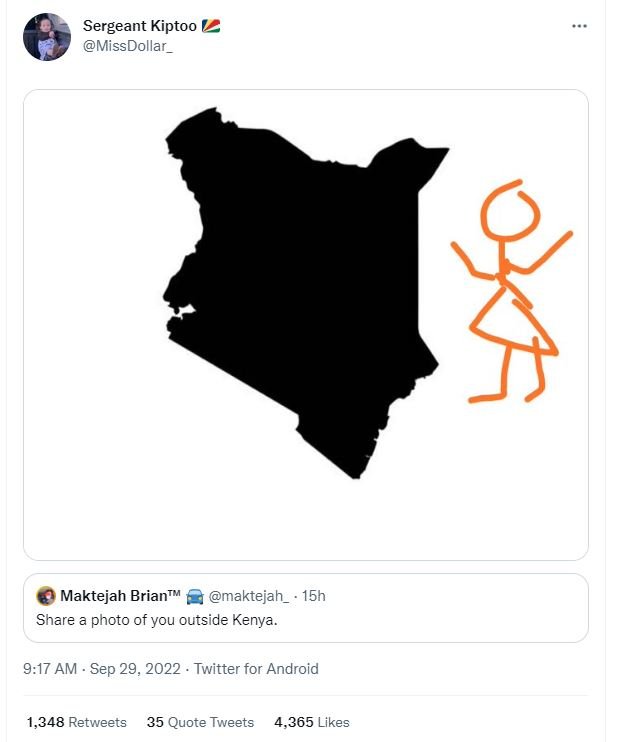The width and height of the screenshot is (620, 742).
Task: Click the 9:17 AM tweet time
Action: pyautogui.click(x=49, y=669)
